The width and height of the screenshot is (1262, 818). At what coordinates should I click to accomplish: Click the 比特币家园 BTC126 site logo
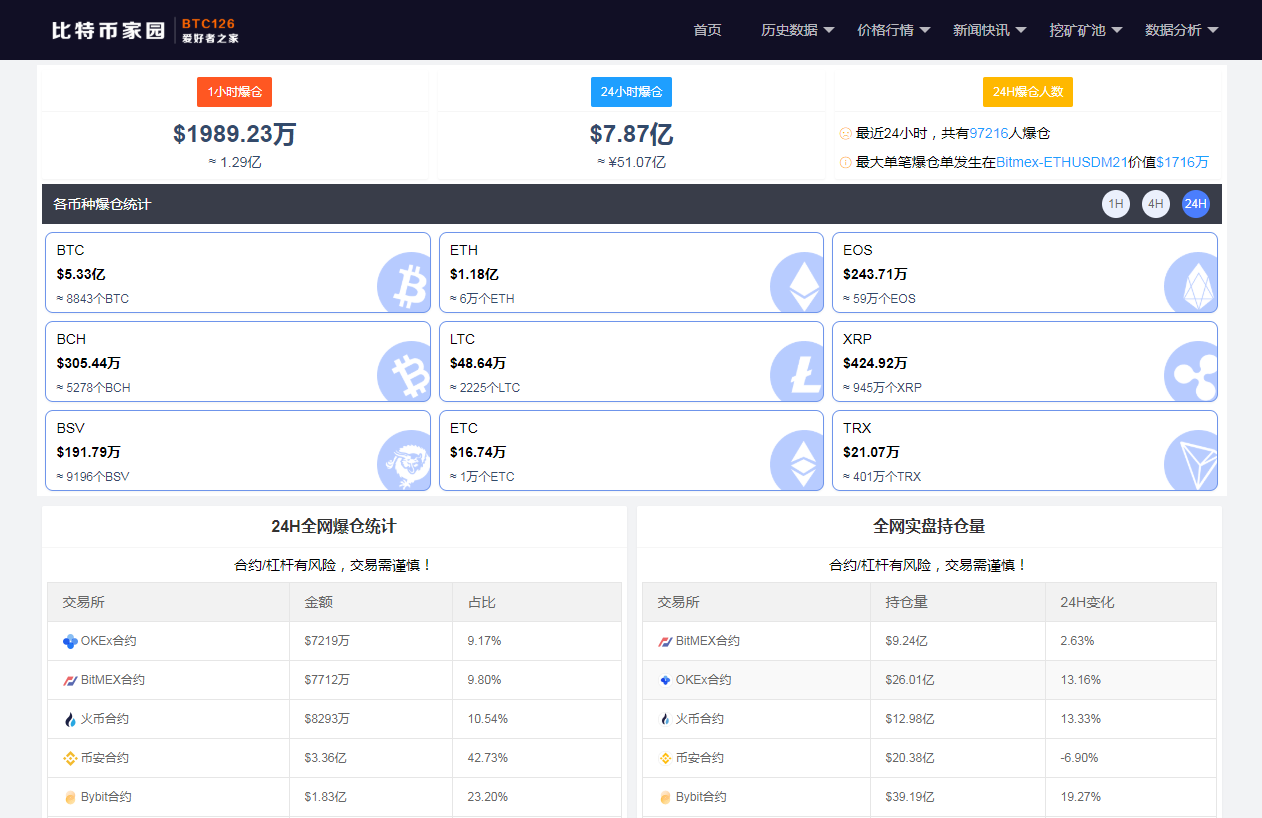pyautogui.click(x=145, y=30)
